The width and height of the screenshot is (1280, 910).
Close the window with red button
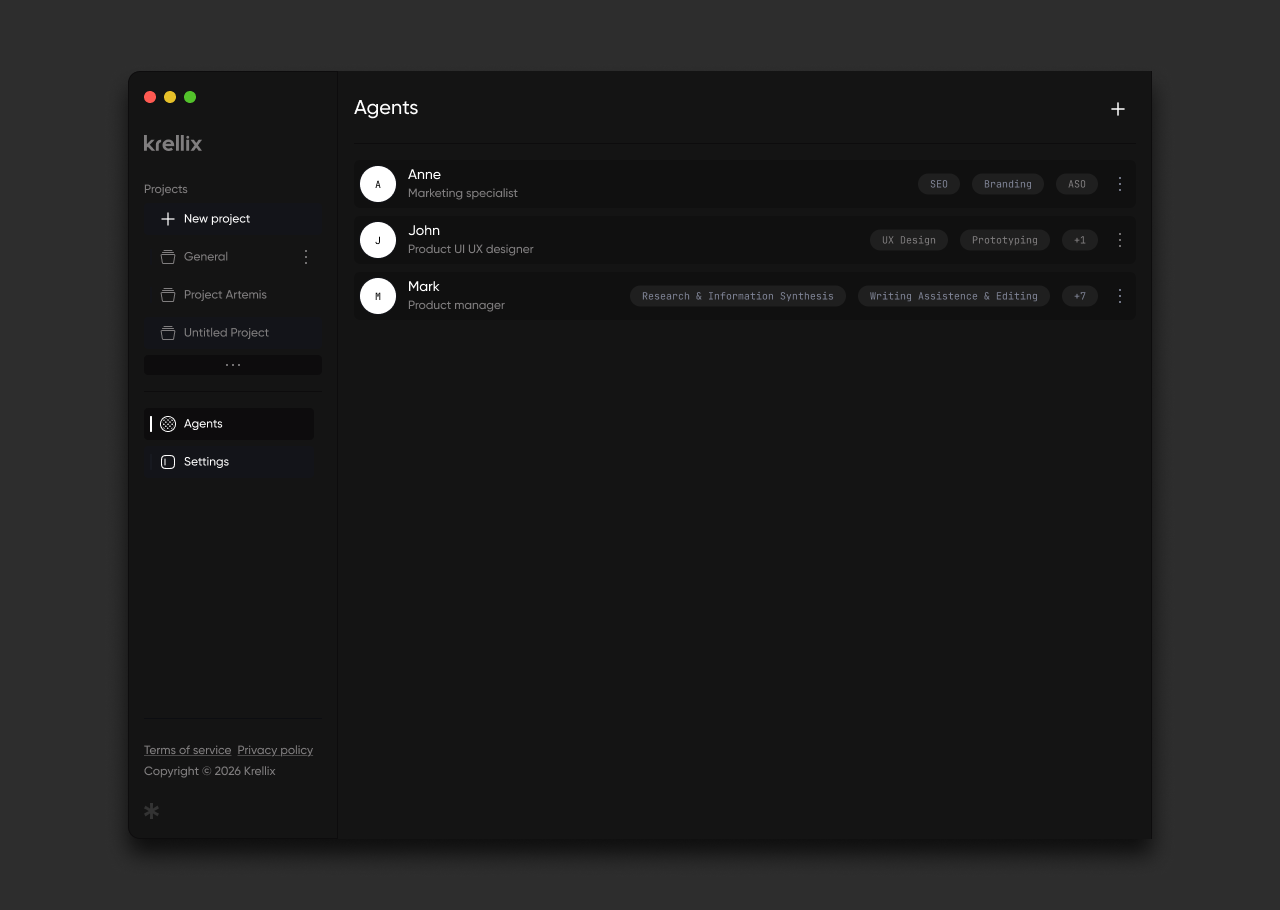pyautogui.click(x=150, y=97)
